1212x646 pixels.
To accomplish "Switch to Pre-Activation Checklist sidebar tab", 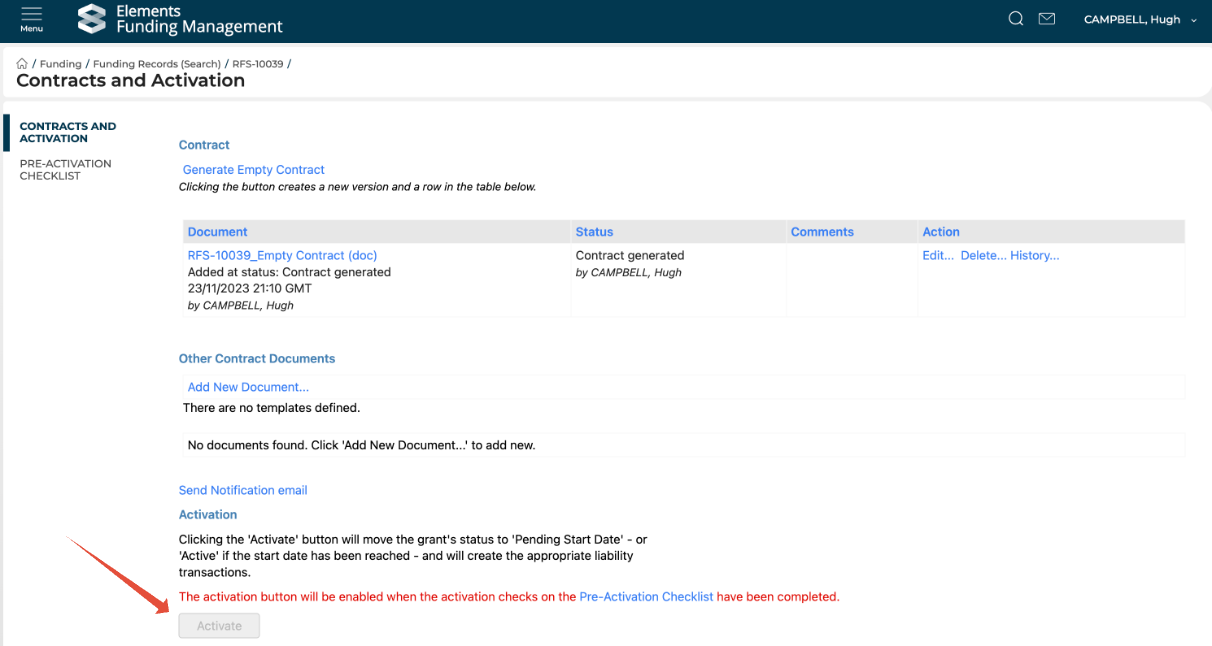I will click(65, 170).
